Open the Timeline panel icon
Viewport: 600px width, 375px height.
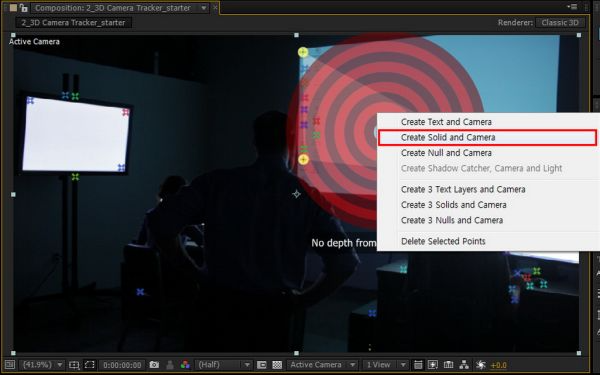tap(448, 365)
